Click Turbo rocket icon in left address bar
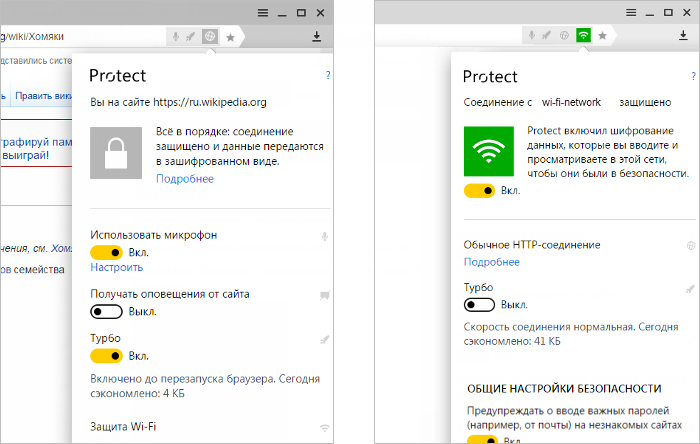The width and height of the screenshot is (700, 444). [x=191, y=37]
